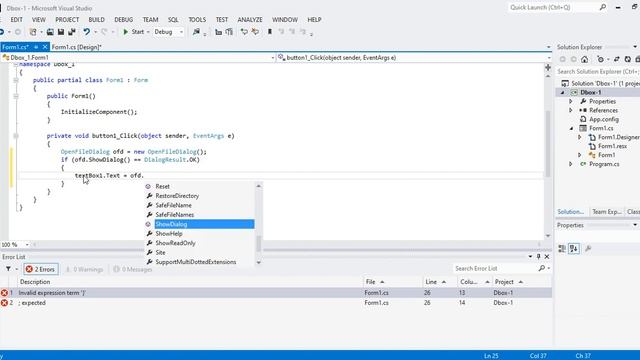This screenshot has width=640, height=360.
Task: Expand the Program.cs node in Solution Explorer
Action: tap(571, 164)
